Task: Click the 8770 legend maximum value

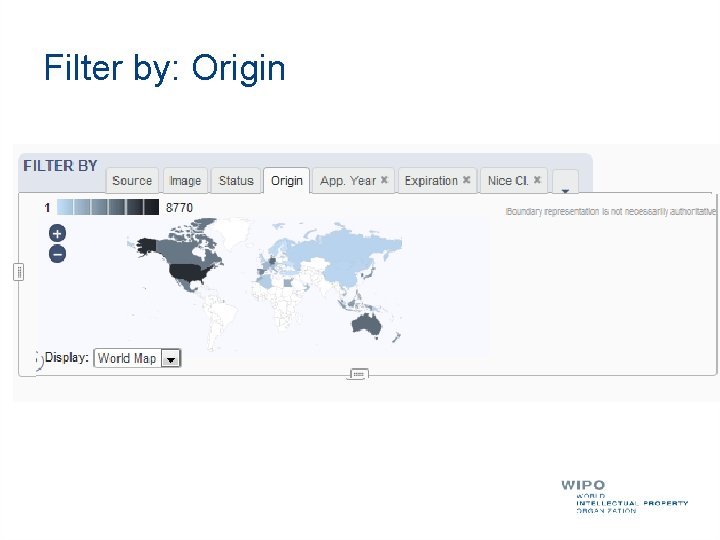Action: (179, 208)
